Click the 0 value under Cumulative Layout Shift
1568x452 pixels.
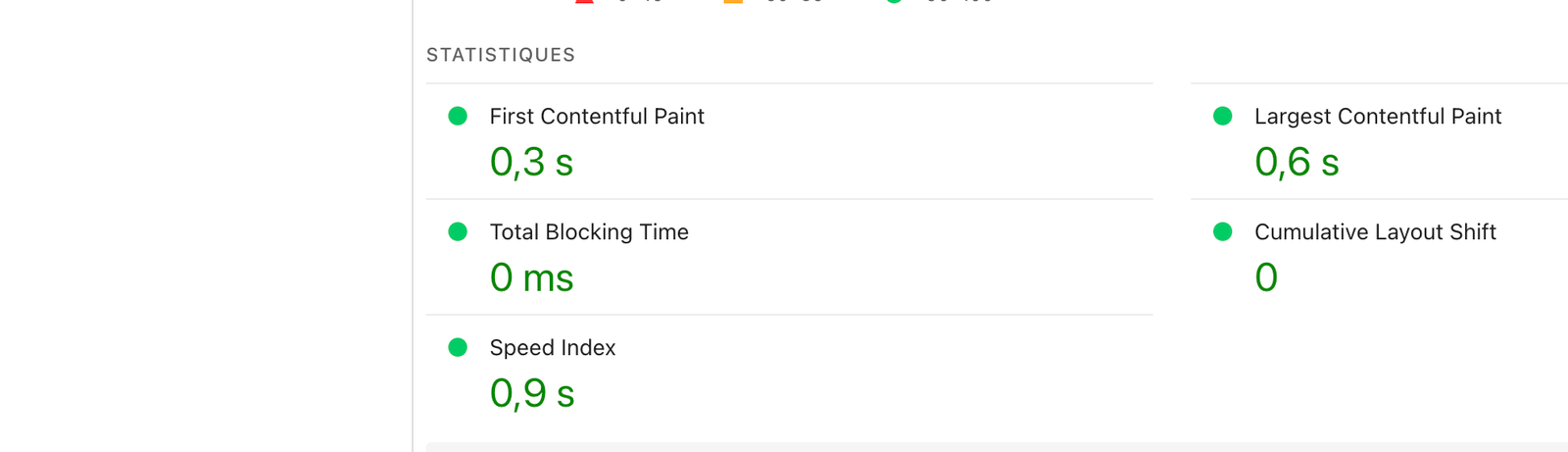click(1266, 278)
